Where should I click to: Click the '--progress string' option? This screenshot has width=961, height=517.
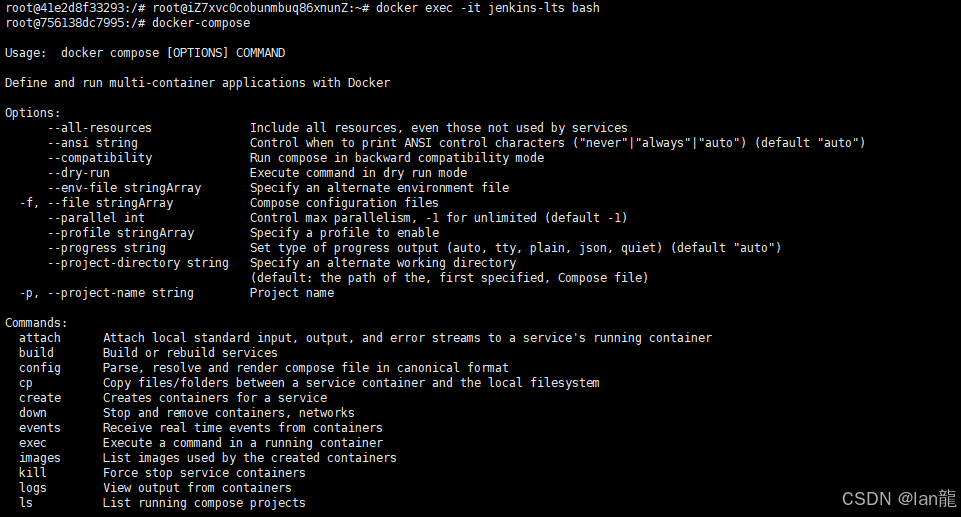pos(107,248)
